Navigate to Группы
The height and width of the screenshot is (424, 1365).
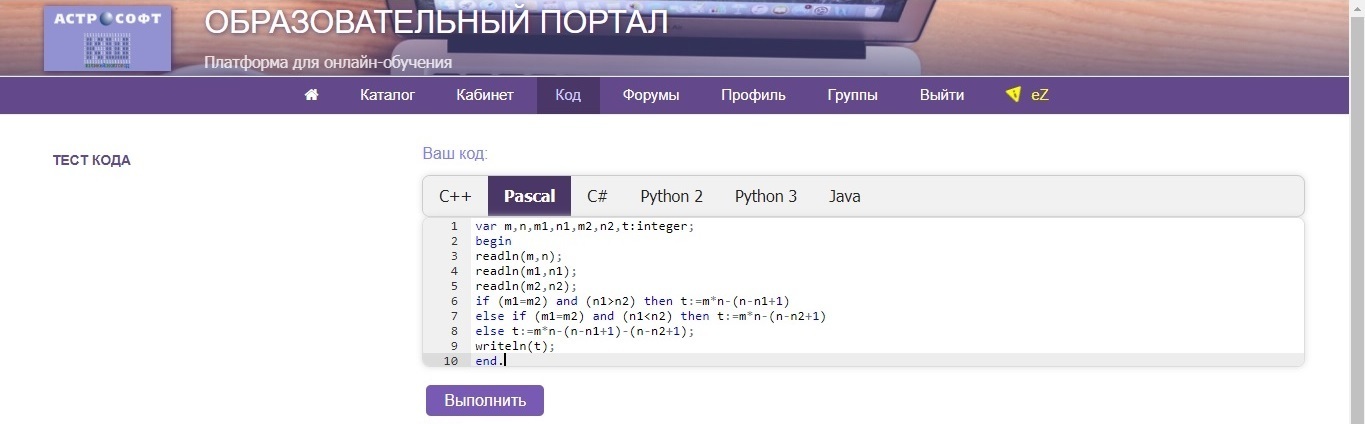853,95
